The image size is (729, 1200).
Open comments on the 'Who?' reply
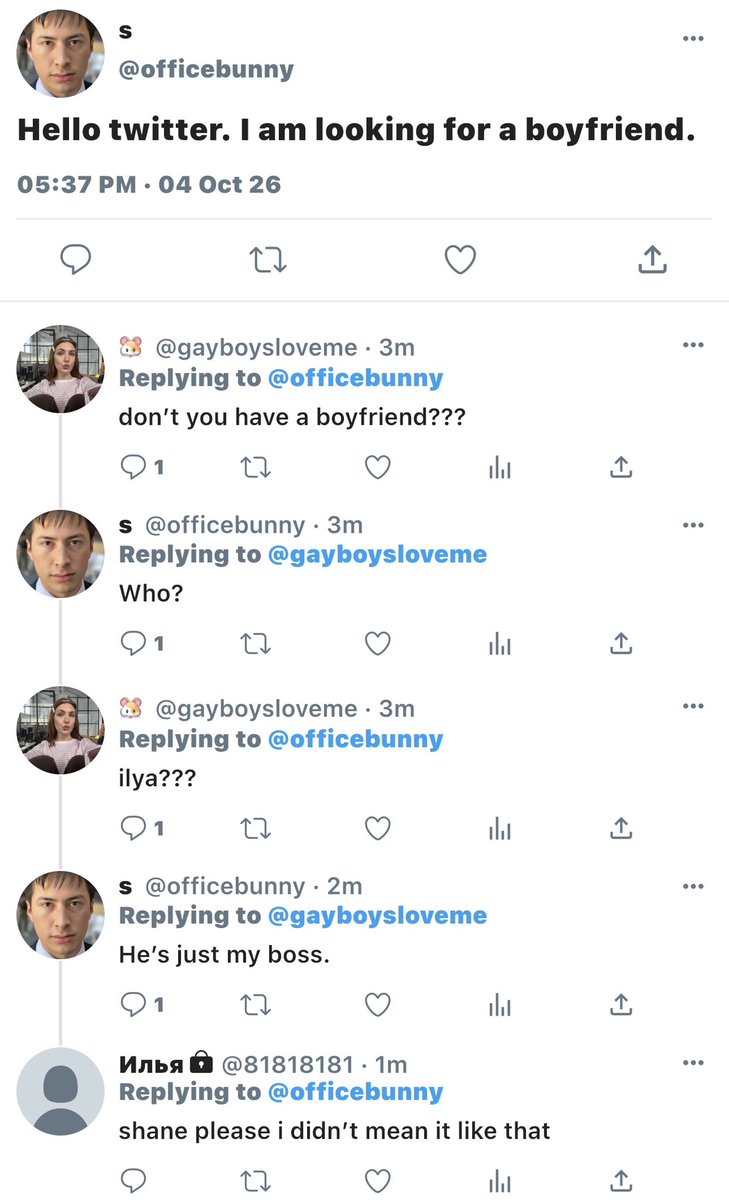coord(142,644)
